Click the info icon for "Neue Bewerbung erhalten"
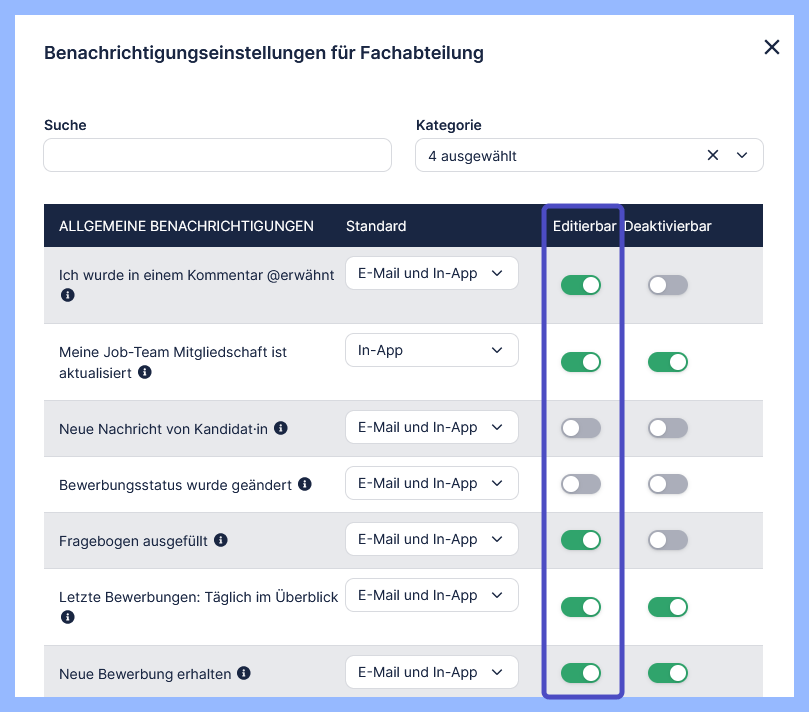This screenshot has height=712, width=809. pyautogui.click(x=244, y=673)
